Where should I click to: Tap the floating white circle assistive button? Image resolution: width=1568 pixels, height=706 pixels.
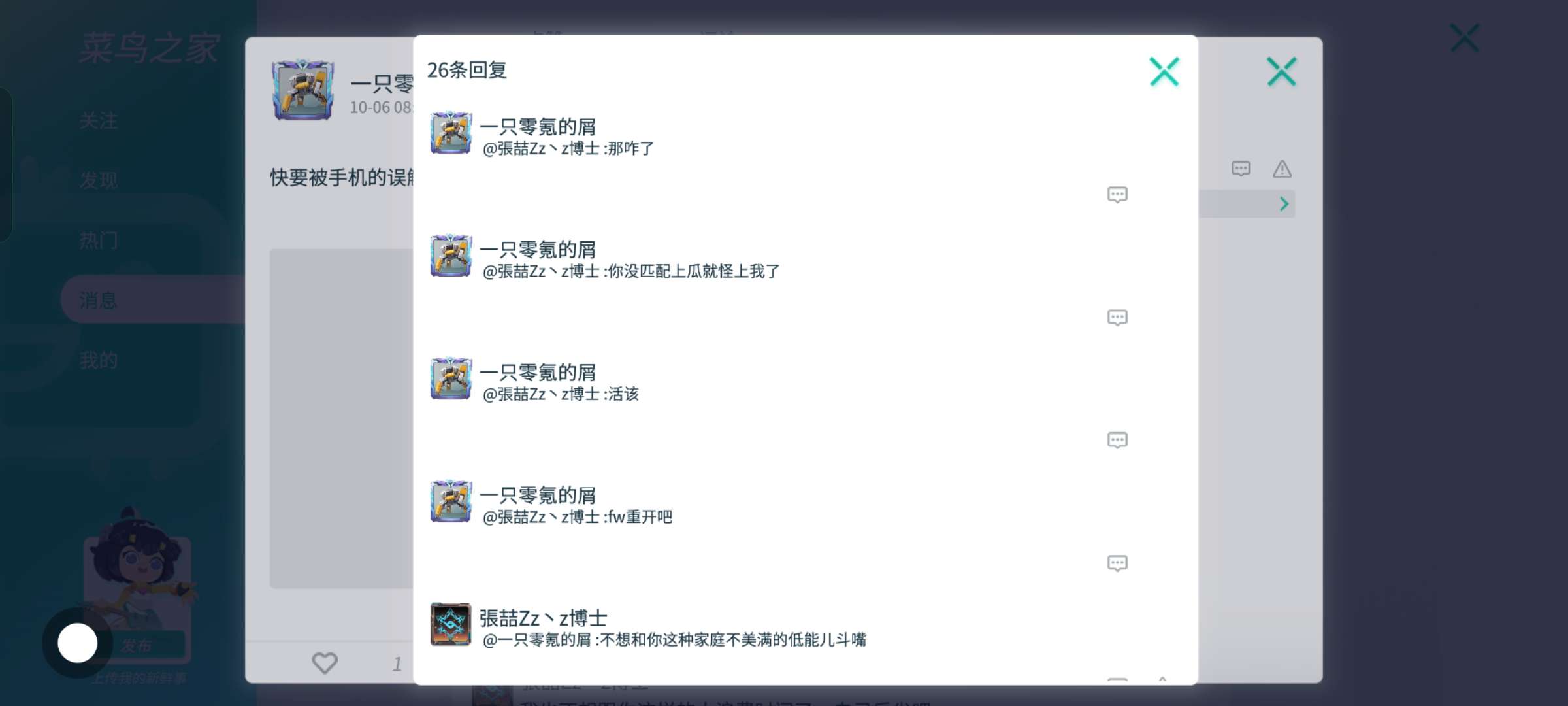click(x=78, y=643)
